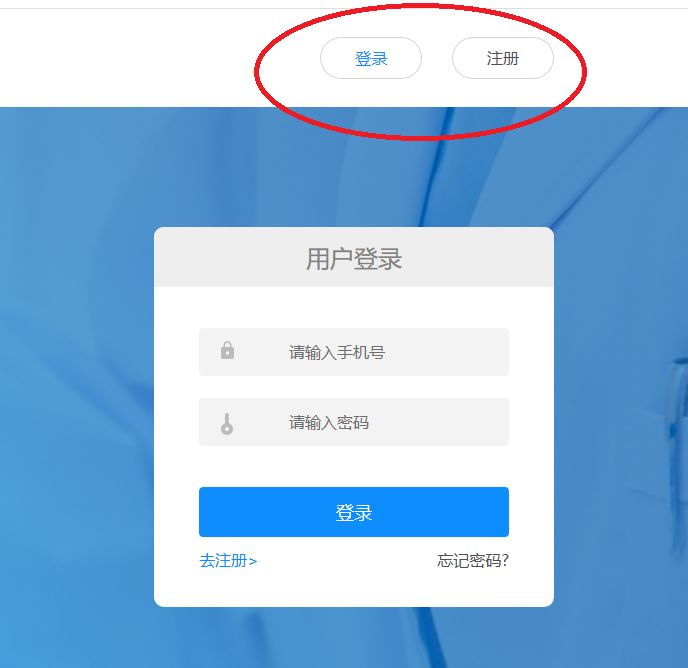Focus the 请输入手机号 input field
688x668 pixels.
click(354, 352)
